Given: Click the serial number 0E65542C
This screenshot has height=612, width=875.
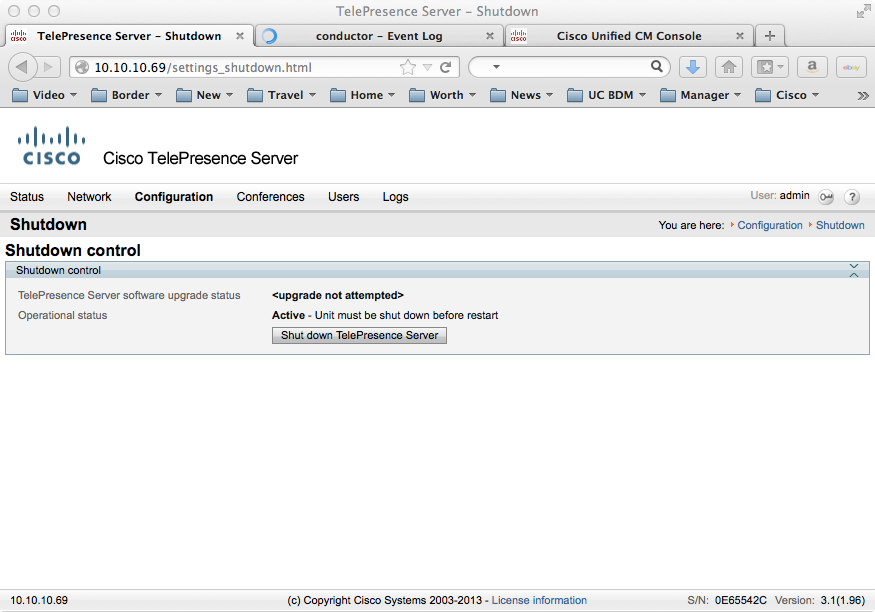Looking at the screenshot, I should pos(741,600).
